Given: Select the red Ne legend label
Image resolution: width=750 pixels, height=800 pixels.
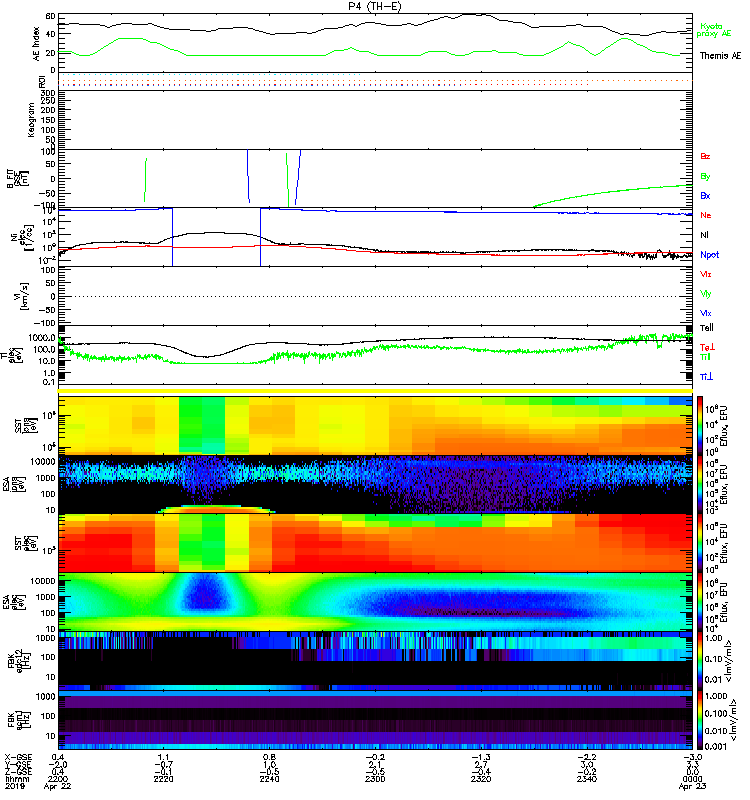Looking at the screenshot, I should pyautogui.click(x=706, y=215).
